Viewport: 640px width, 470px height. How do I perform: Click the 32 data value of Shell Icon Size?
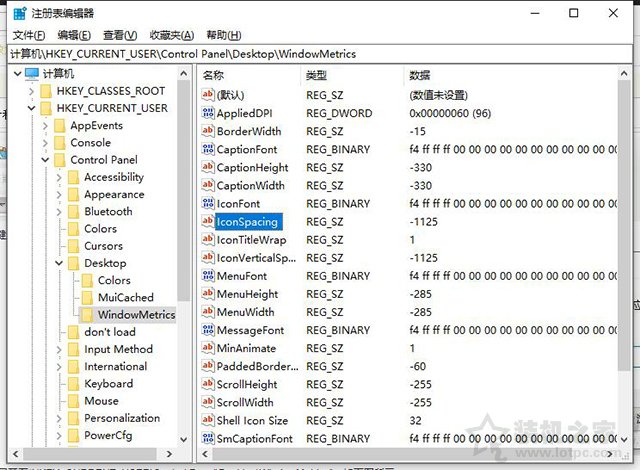pyautogui.click(x=416, y=421)
